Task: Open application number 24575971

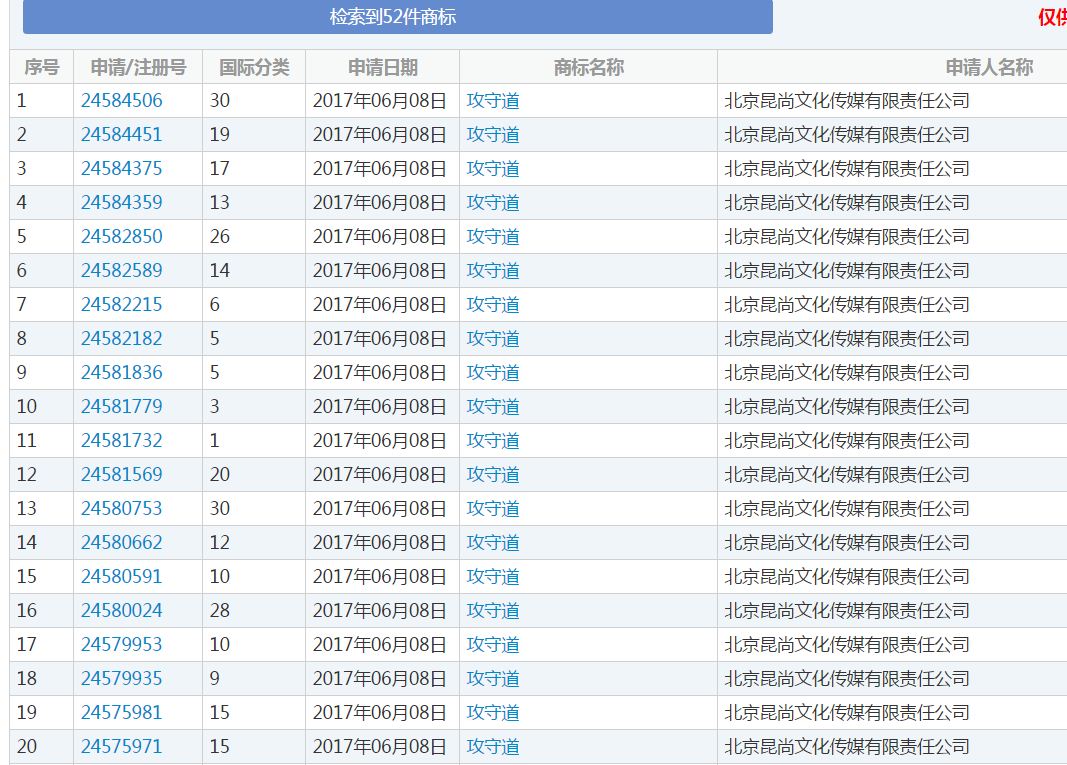Action: [121, 747]
